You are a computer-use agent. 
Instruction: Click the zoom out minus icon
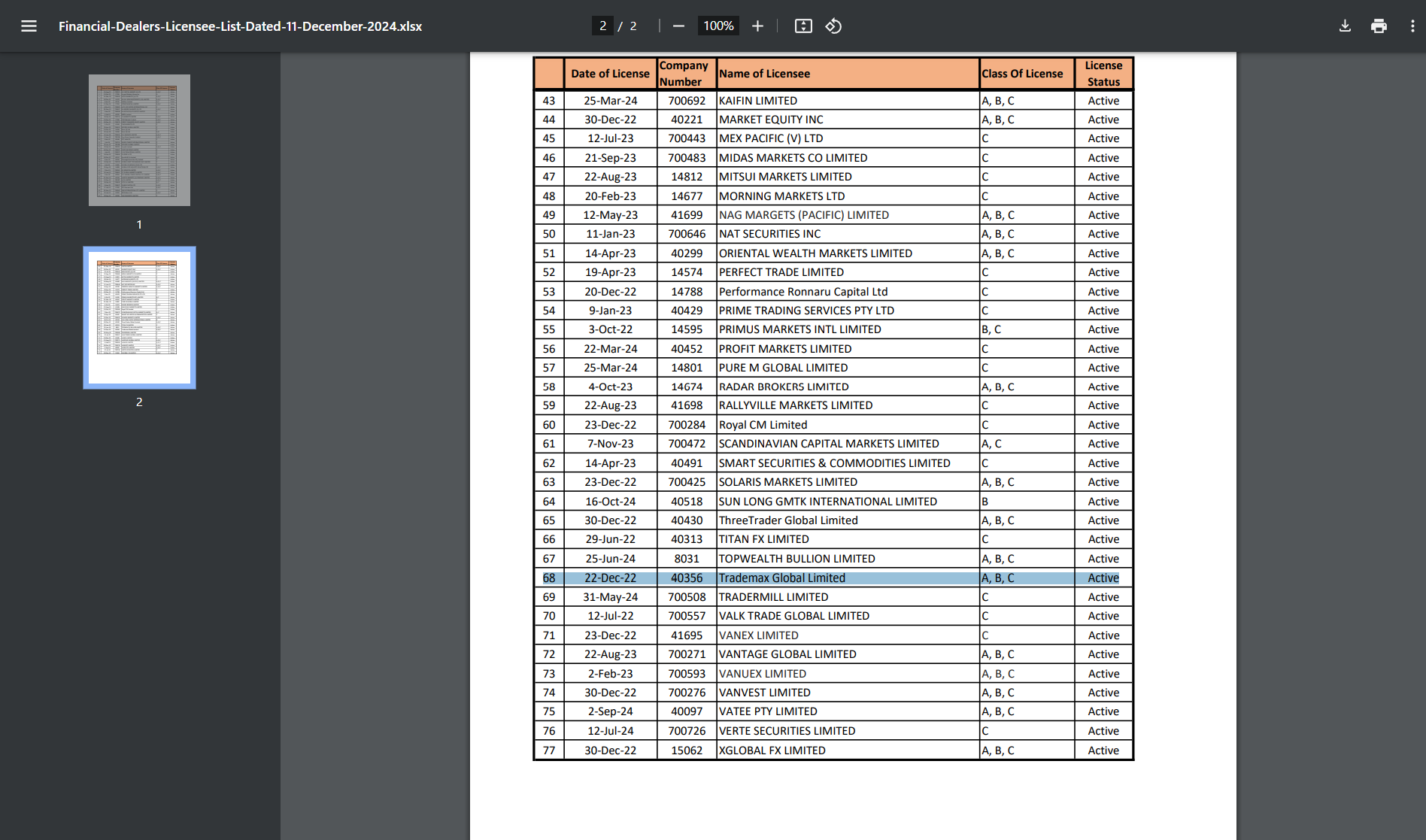678,26
